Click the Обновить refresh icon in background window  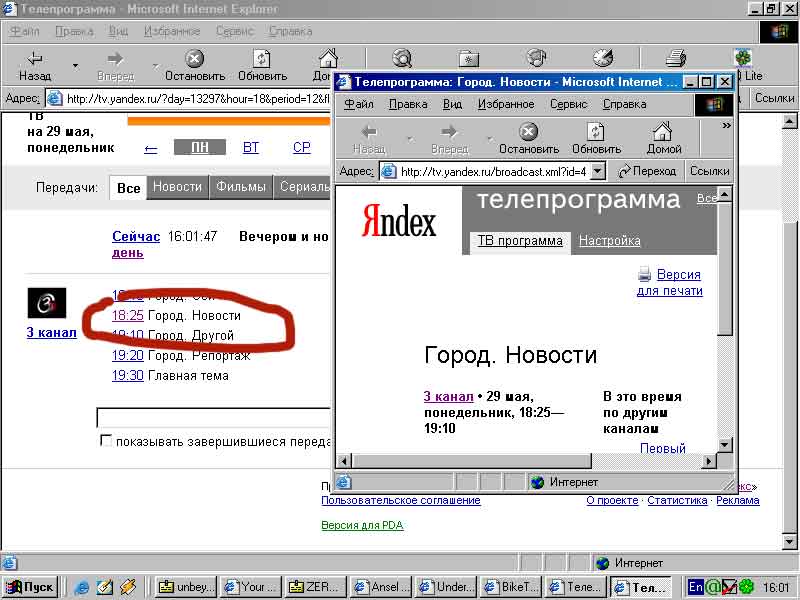pyautogui.click(x=262, y=58)
